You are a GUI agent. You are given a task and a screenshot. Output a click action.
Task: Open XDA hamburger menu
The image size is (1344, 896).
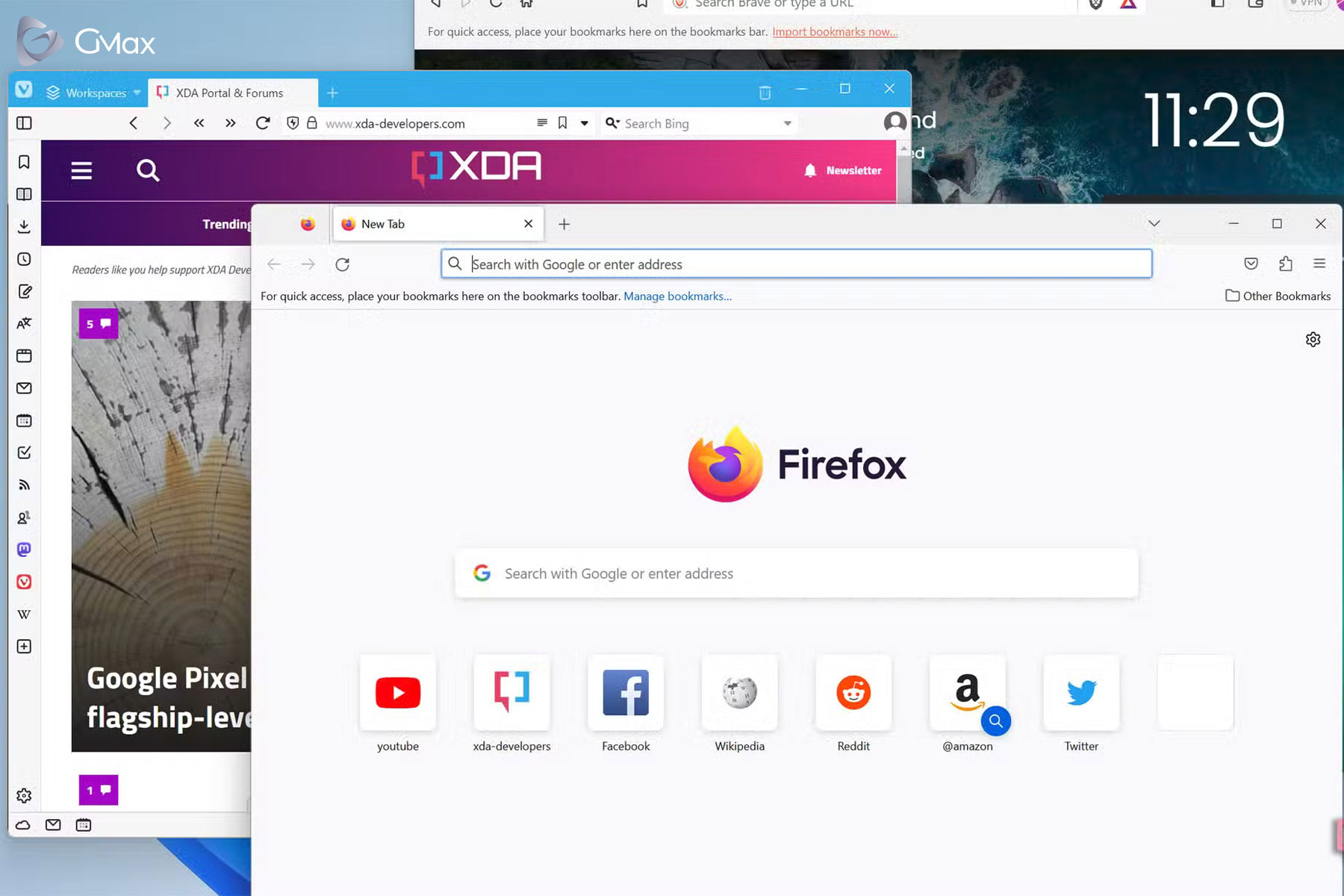(81, 171)
